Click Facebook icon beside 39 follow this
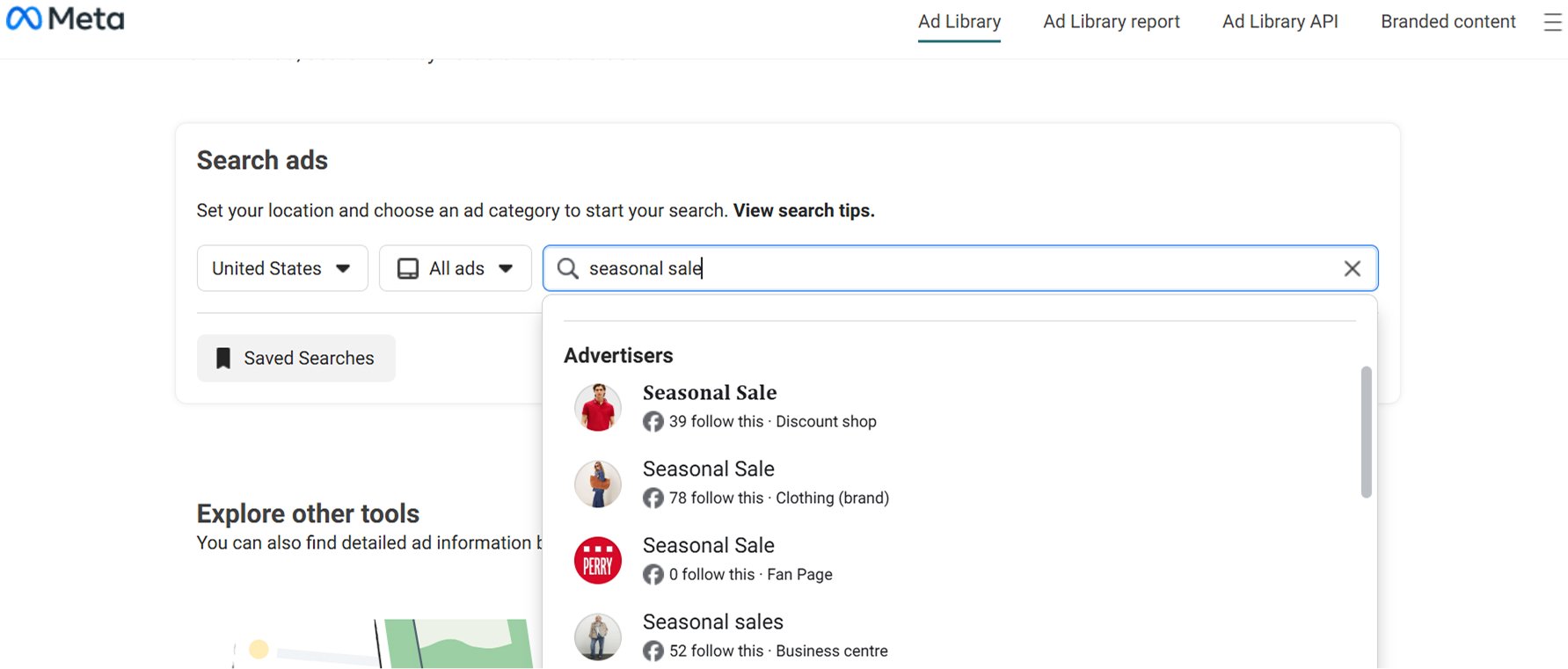This screenshot has width=1568, height=669. [653, 422]
